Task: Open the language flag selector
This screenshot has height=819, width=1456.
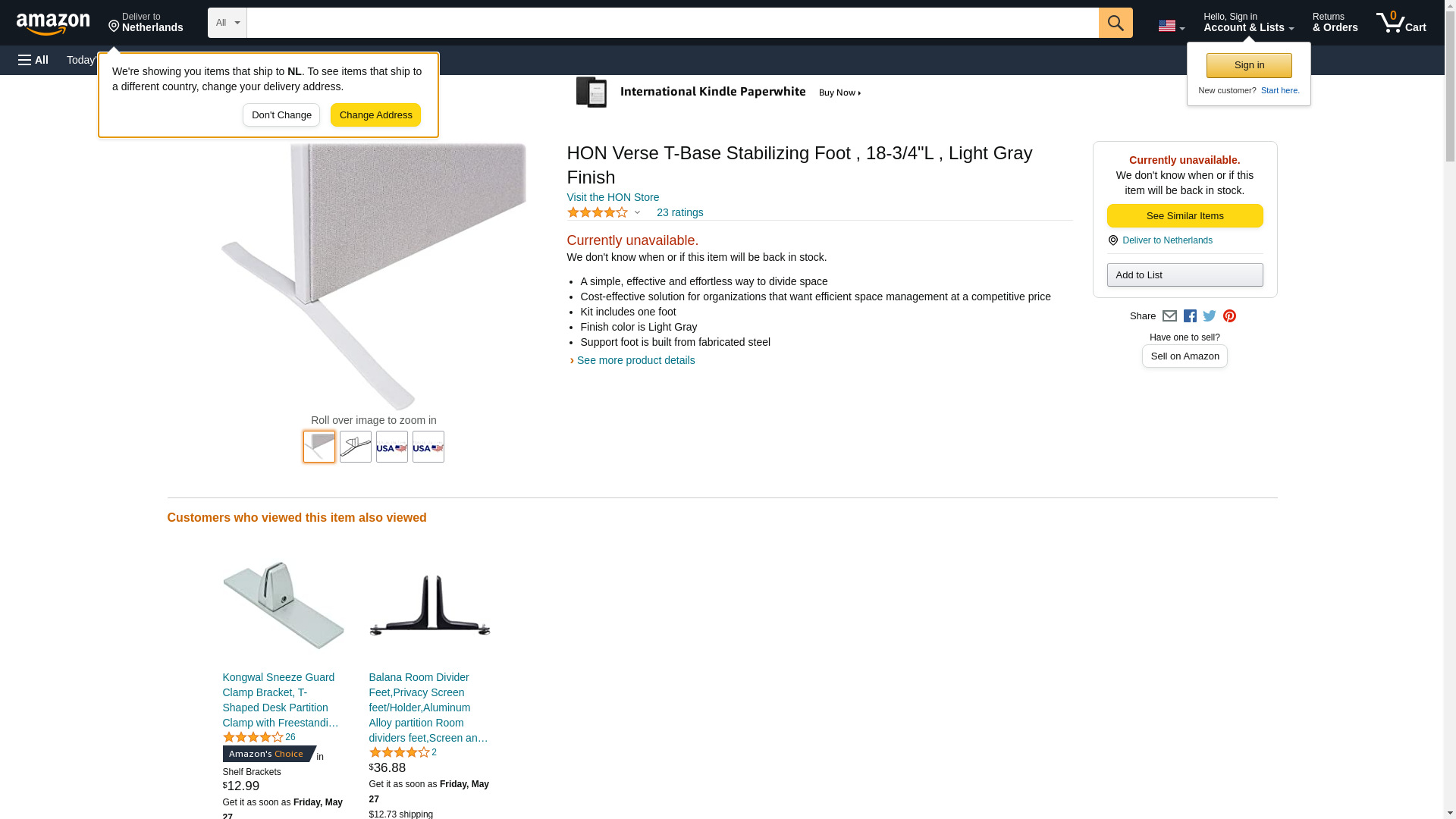Action: click(1171, 26)
